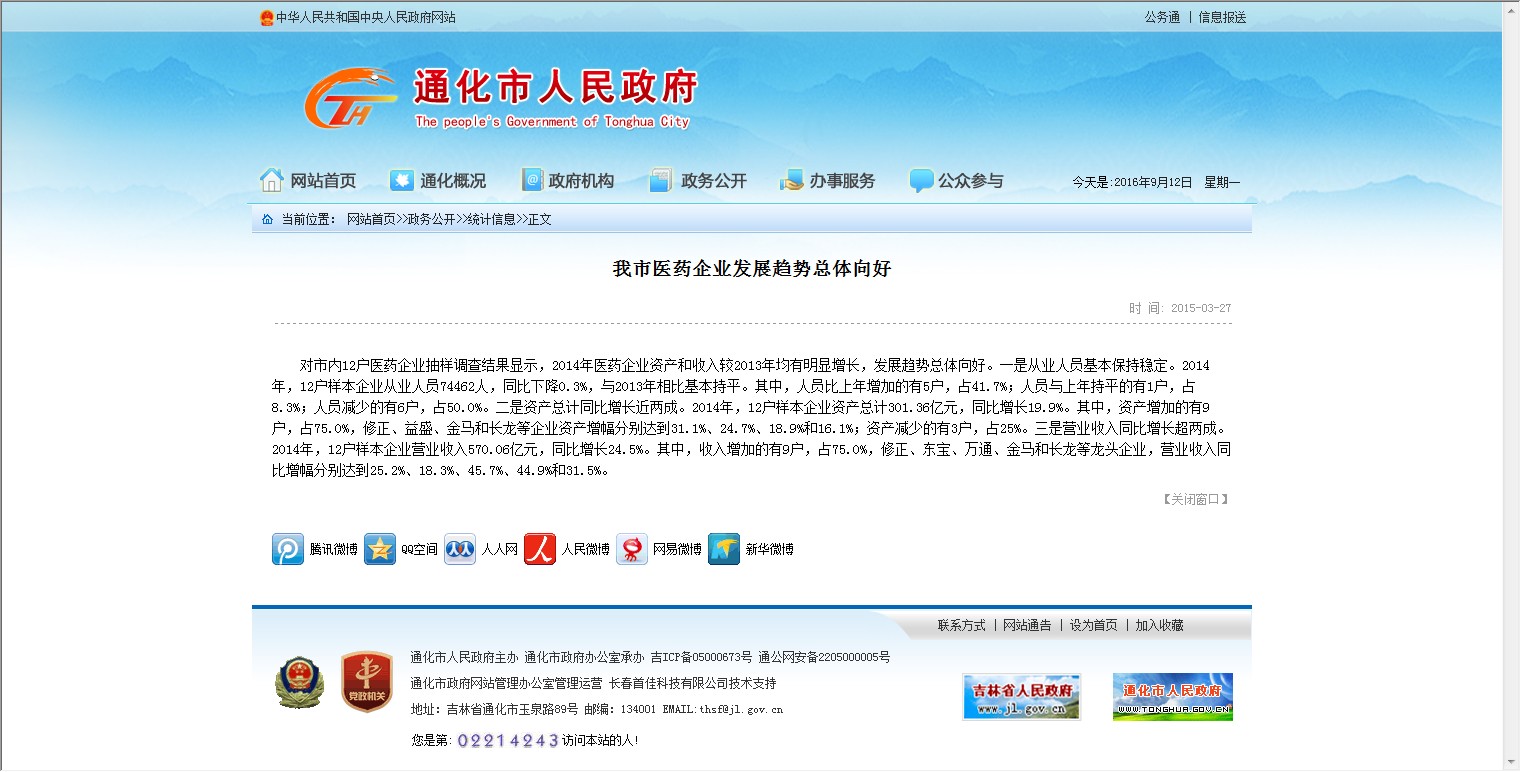Go to 政府机构 navigation item
Viewport: 1521px width, 772px height.
568,181
